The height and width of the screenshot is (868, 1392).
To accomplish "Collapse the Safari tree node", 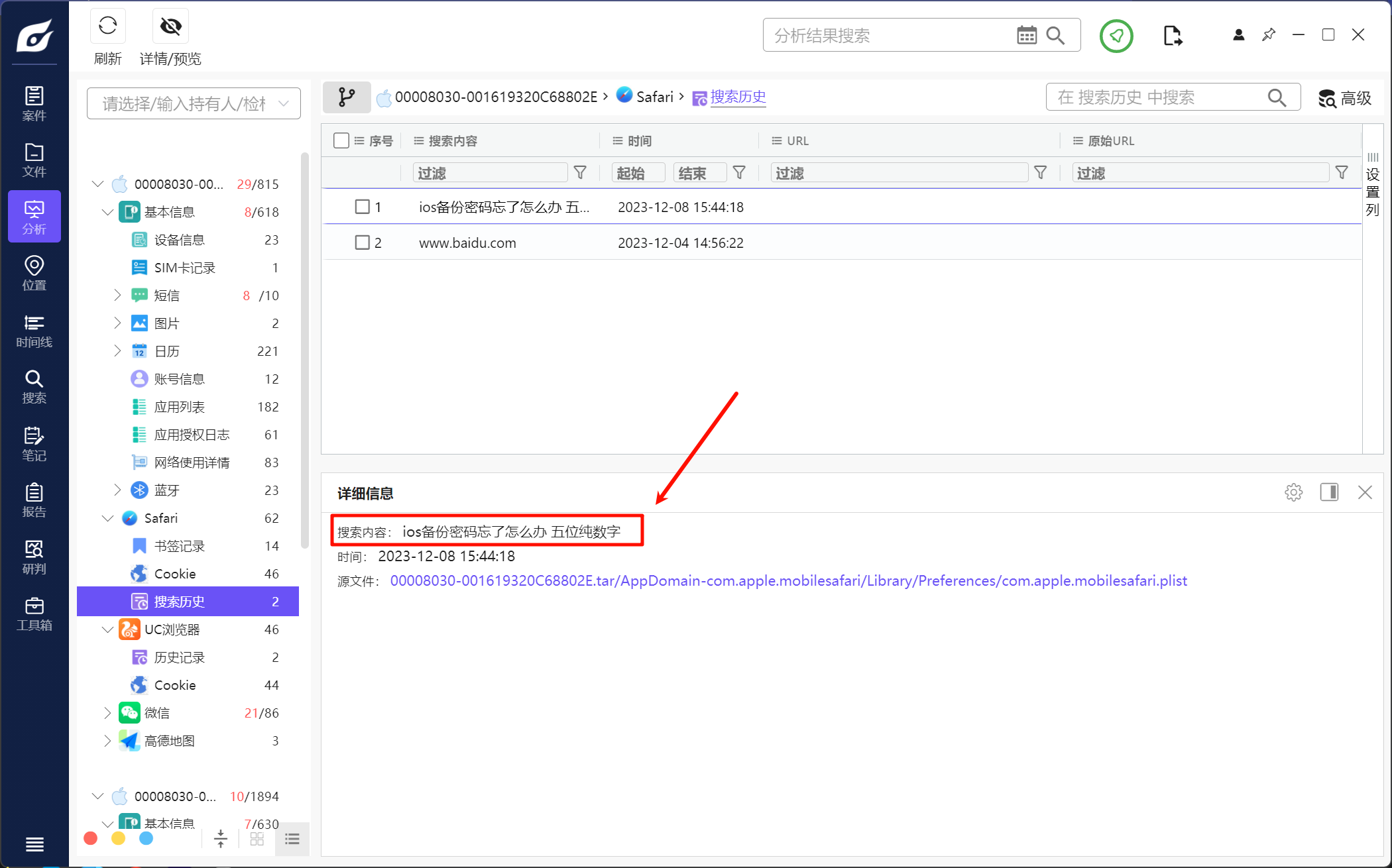I will tap(107, 518).
